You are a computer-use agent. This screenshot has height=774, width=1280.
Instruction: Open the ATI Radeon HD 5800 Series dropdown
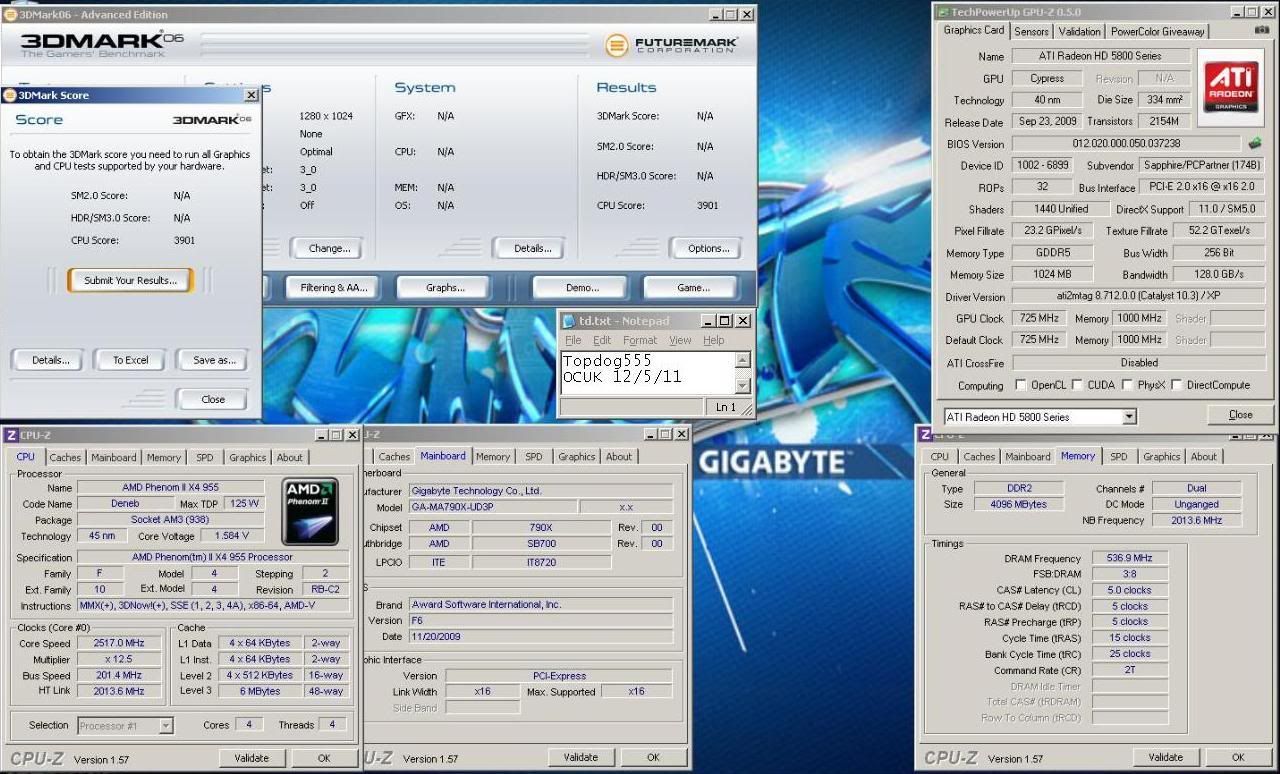(x=1129, y=417)
